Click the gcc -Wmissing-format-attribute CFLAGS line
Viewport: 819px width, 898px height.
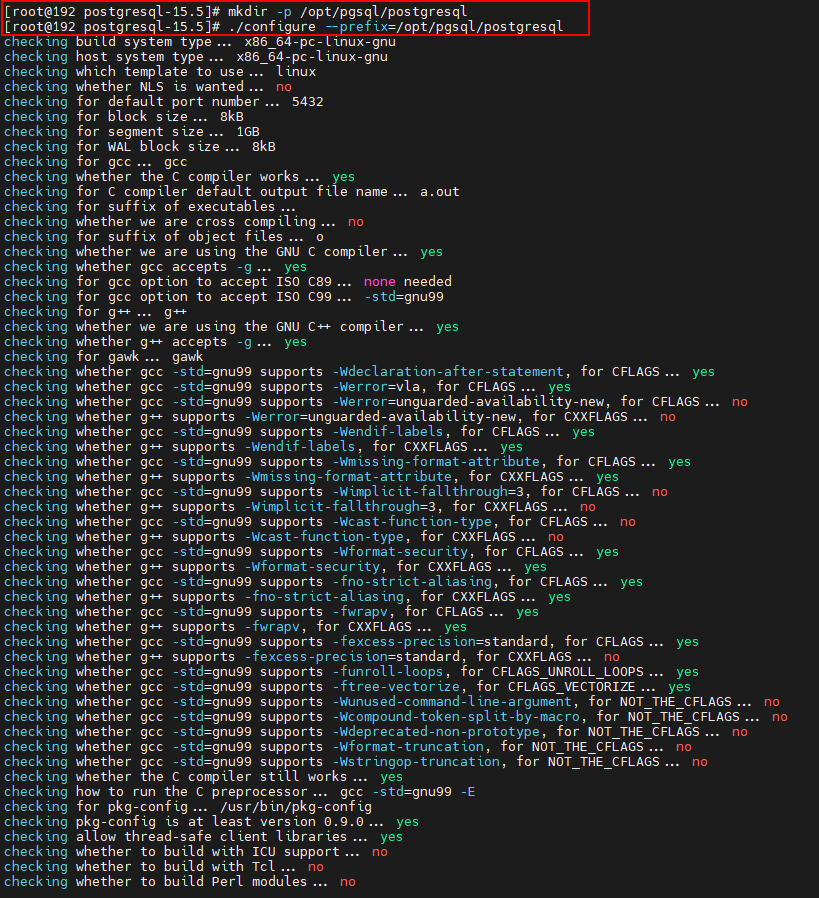(x=348, y=462)
